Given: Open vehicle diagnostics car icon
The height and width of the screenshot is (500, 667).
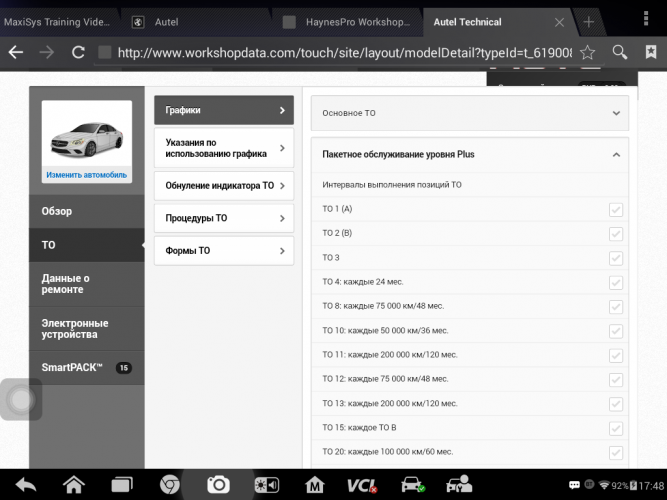Looking at the screenshot, I should coord(413,485).
